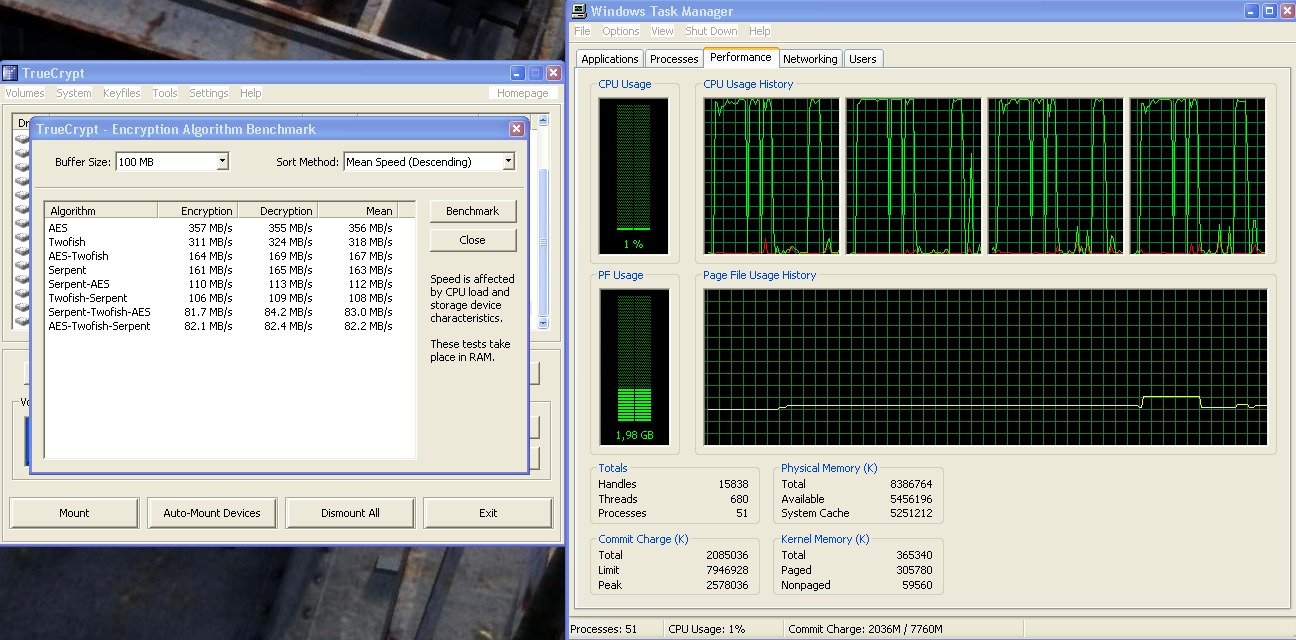Click the Exit button in TrueCrypt
The height and width of the screenshot is (640, 1296).
[488, 513]
